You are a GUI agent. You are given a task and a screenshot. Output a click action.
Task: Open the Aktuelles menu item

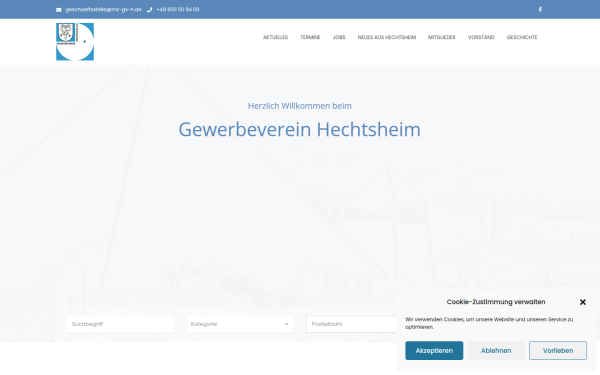pos(275,37)
